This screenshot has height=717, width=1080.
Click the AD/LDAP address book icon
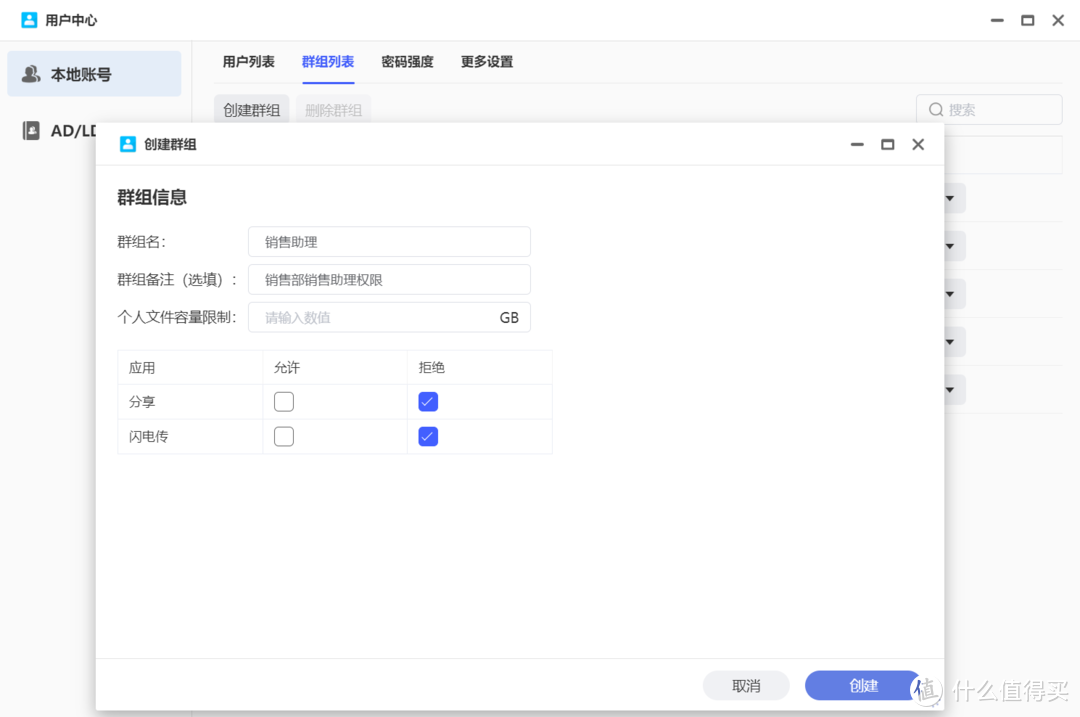(x=31, y=131)
